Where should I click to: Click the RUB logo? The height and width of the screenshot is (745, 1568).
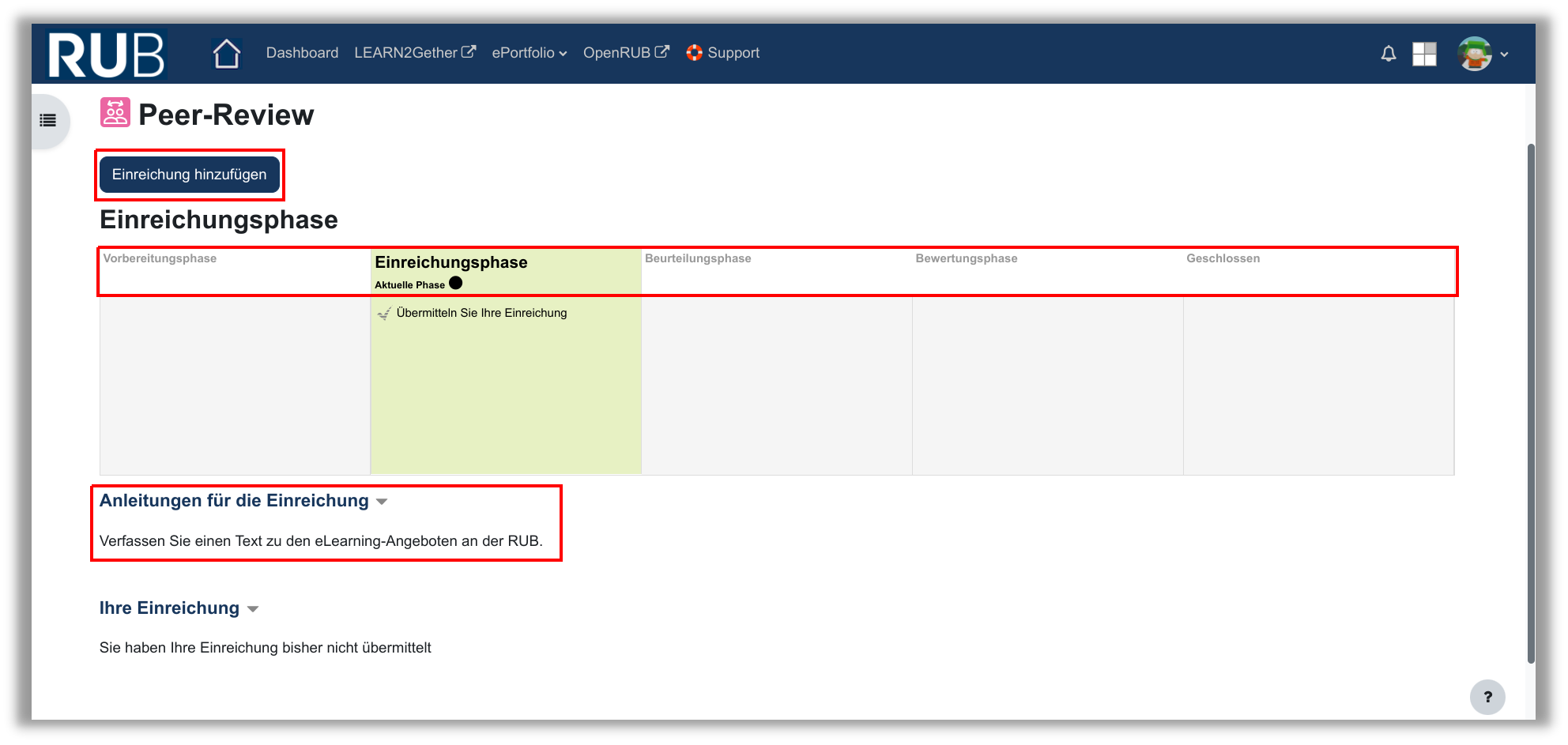coord(106,55)
